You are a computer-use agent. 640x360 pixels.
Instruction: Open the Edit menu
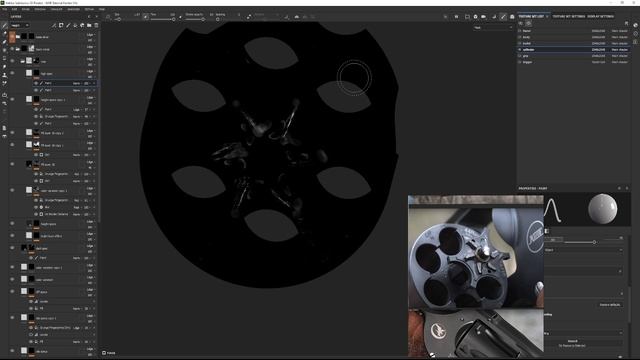pos(14,9)
